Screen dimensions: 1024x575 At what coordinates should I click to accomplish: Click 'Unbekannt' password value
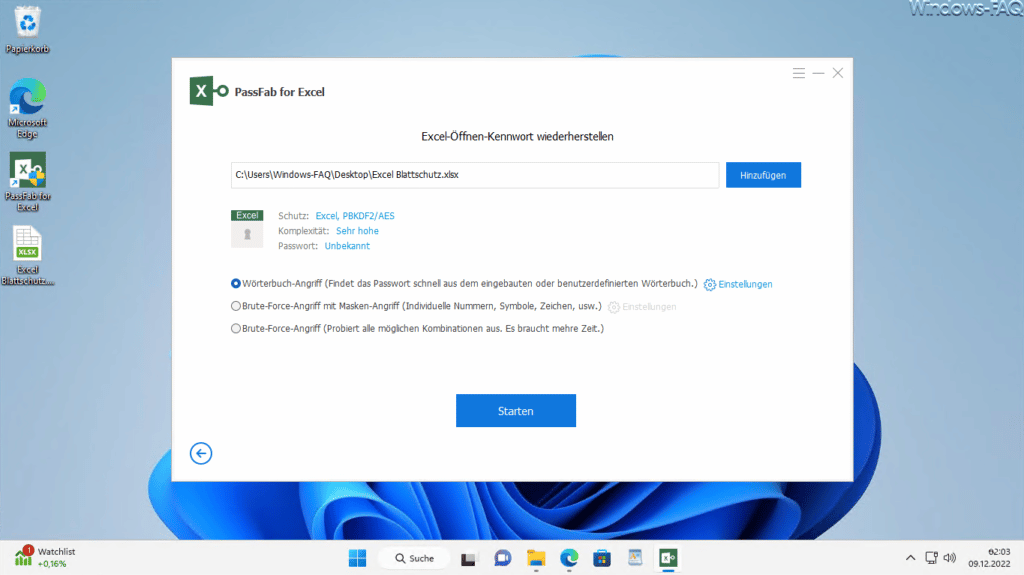pos(347,246)
